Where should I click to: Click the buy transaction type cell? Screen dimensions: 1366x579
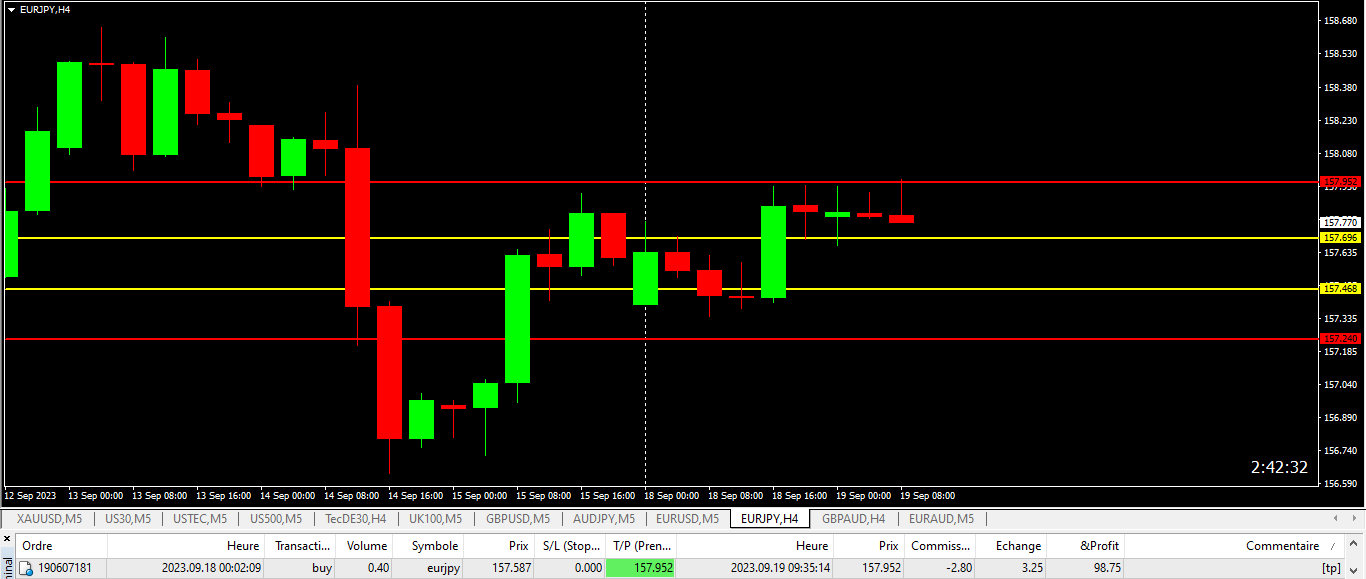click(x=321, y=568)
